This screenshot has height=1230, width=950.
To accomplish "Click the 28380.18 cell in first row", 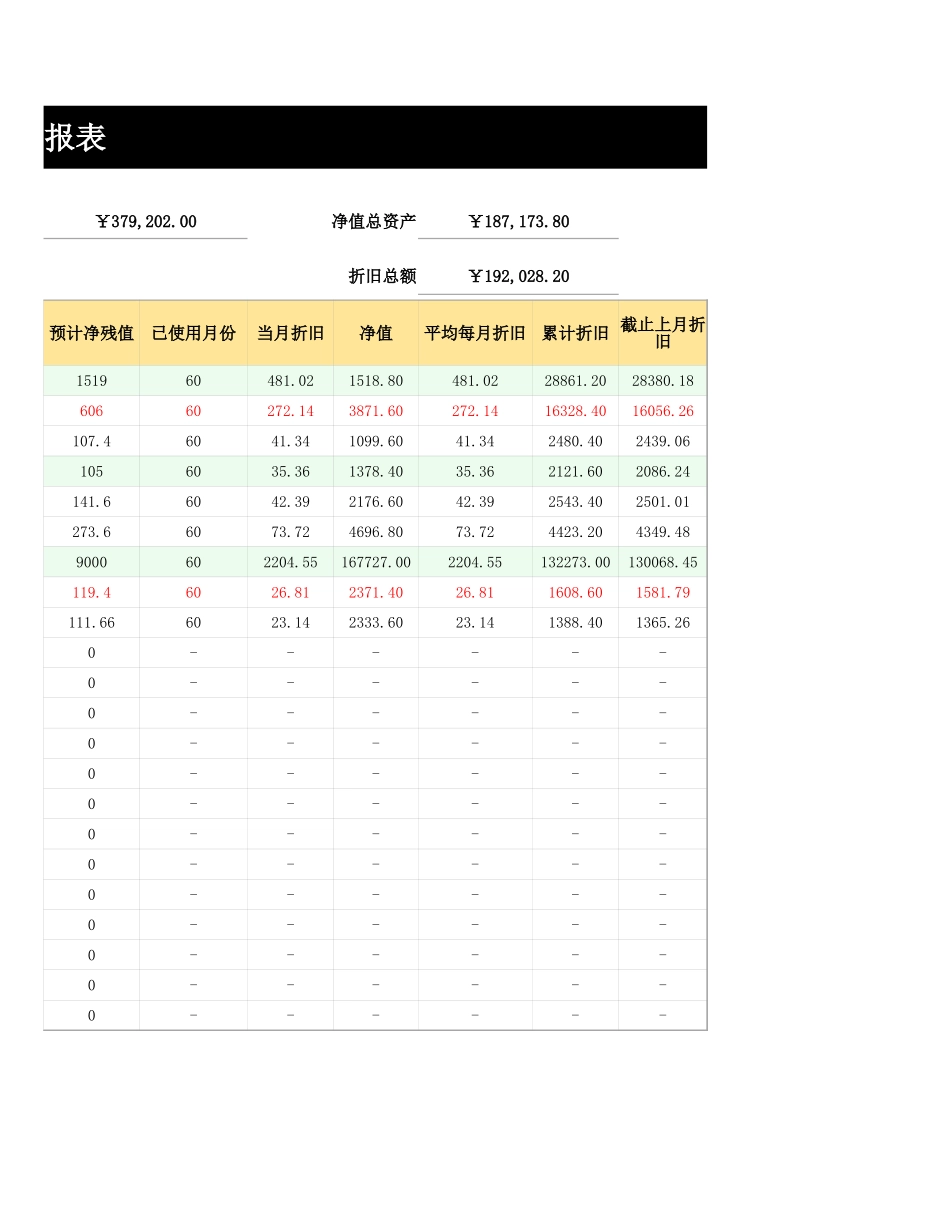I will click(x=662, y=381).
